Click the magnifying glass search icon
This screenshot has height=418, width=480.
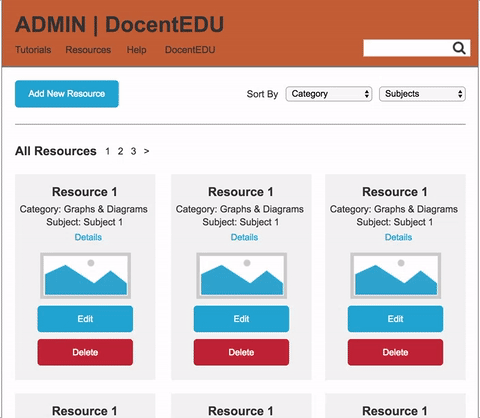(x=459, y=48)
